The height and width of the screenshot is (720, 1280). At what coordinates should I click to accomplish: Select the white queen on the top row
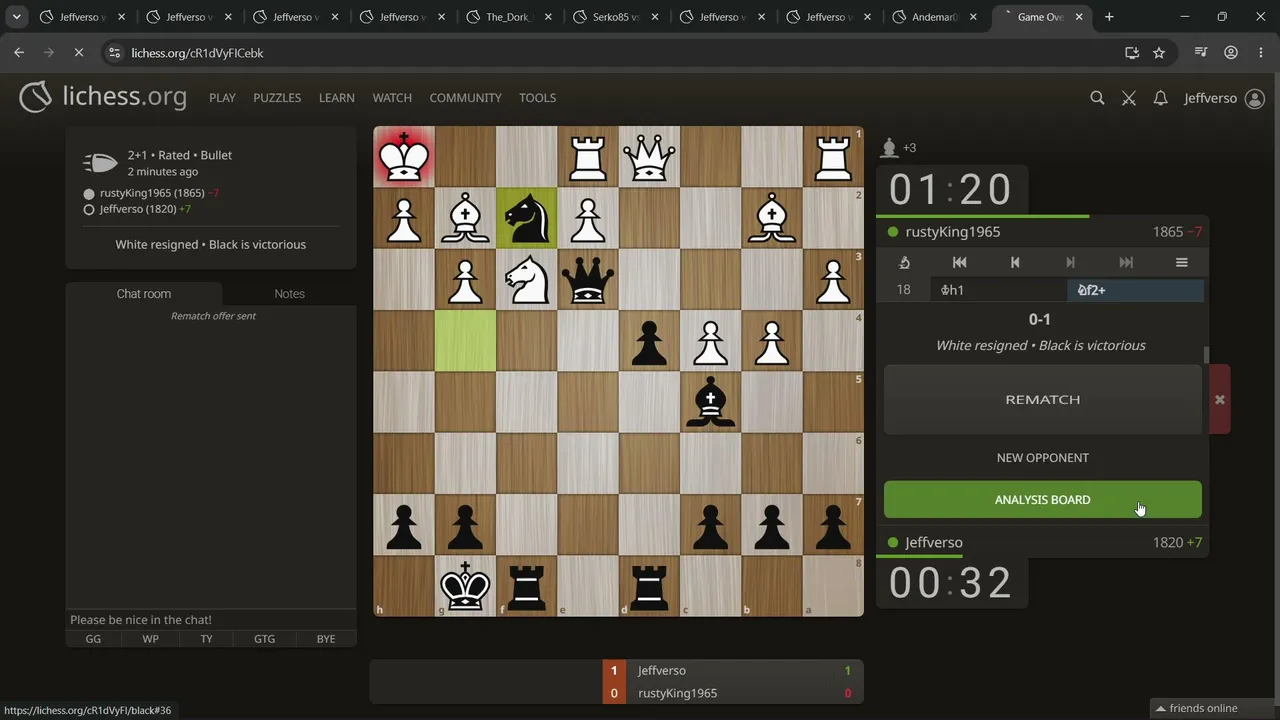(649, 157)
